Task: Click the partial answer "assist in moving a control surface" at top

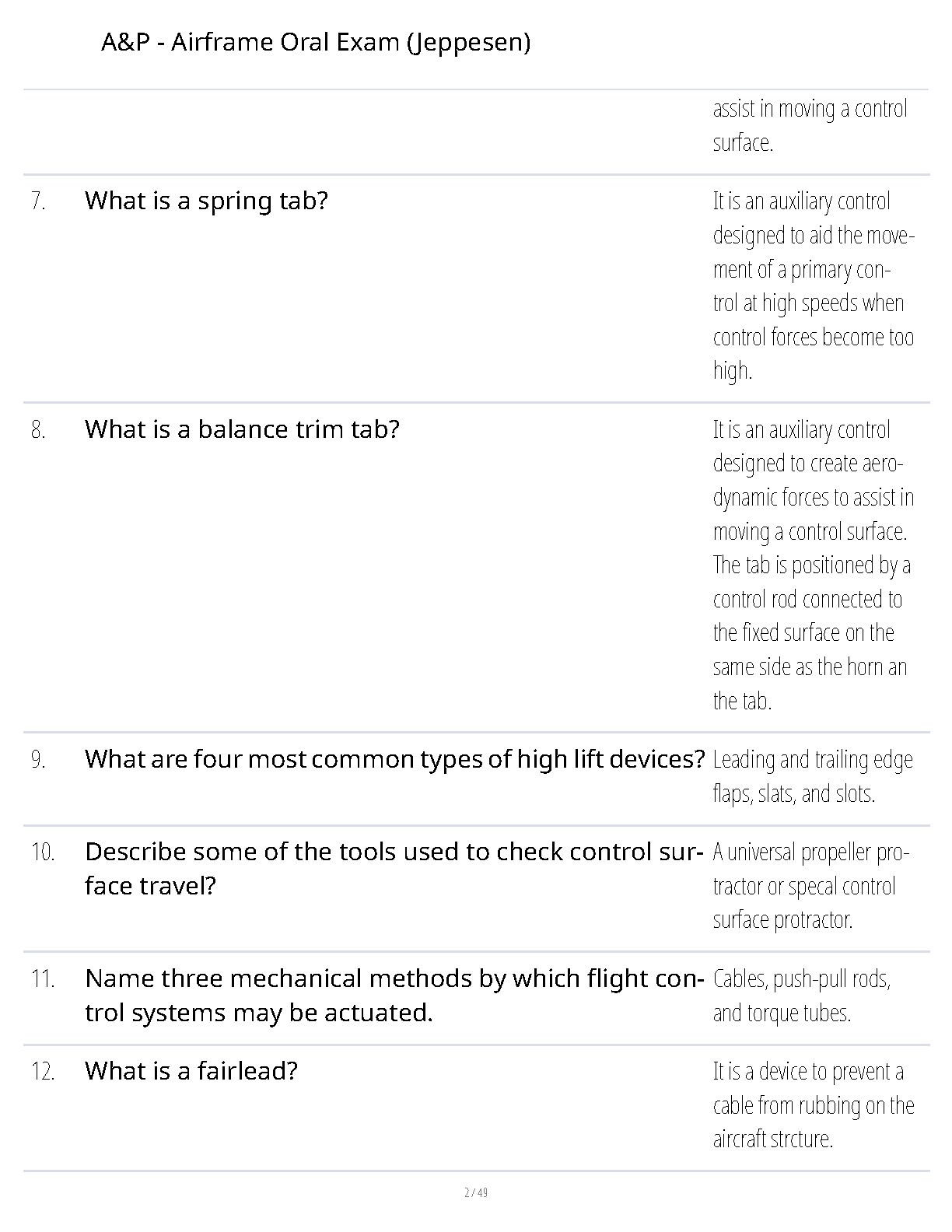Action: click(809, 125)
